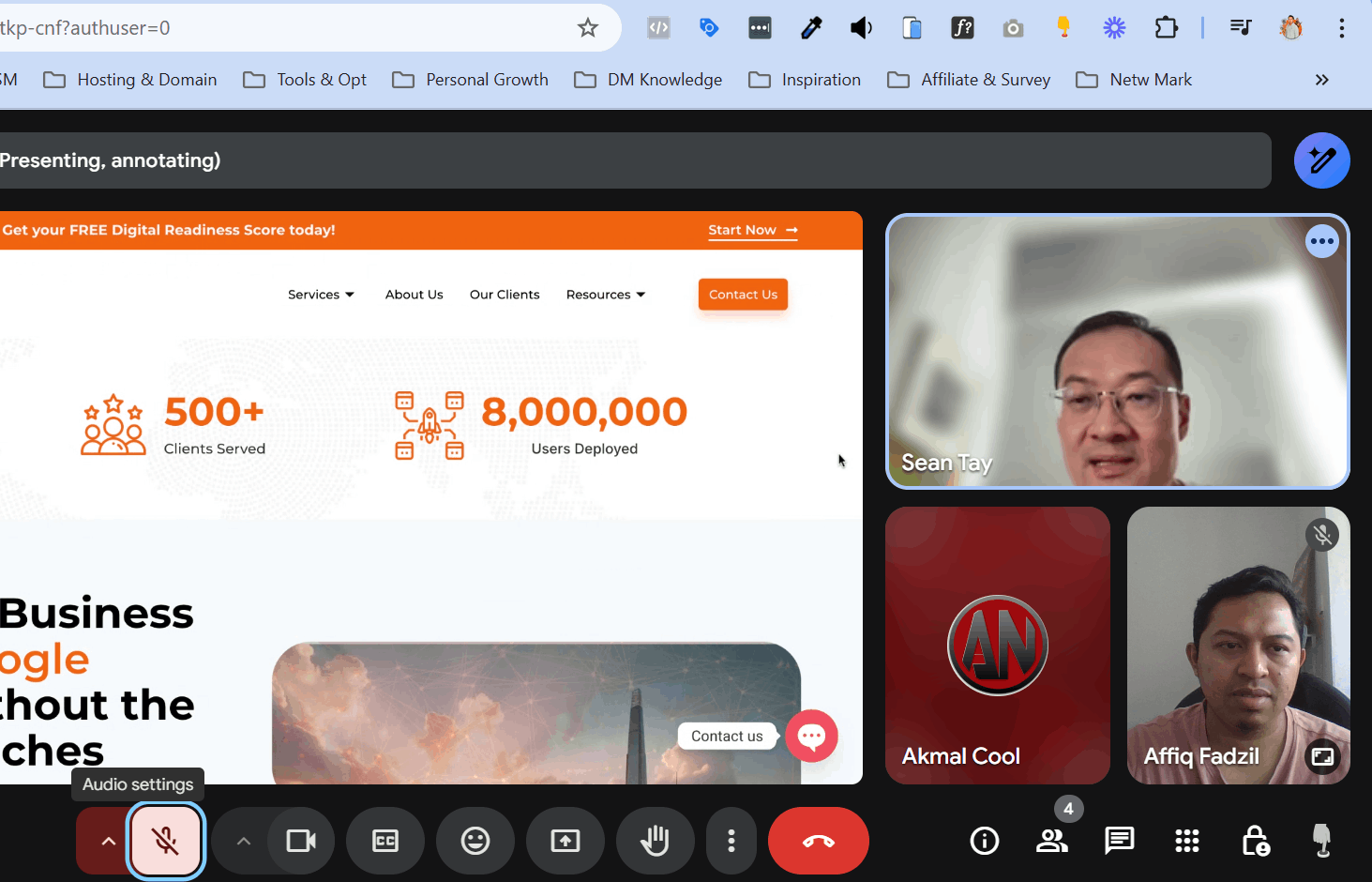Select Sean Tay's video tile
1372x882 pixels.
(1118, 352)
